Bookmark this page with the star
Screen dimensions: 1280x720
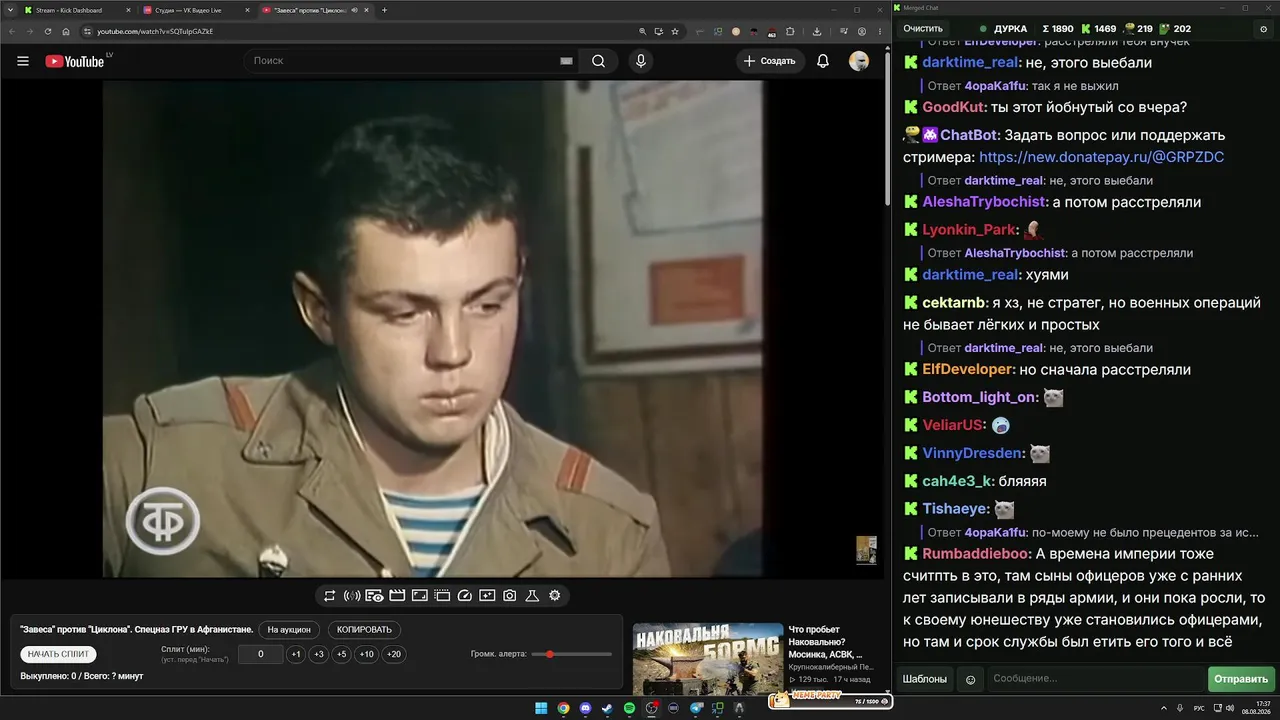[675, 31]
